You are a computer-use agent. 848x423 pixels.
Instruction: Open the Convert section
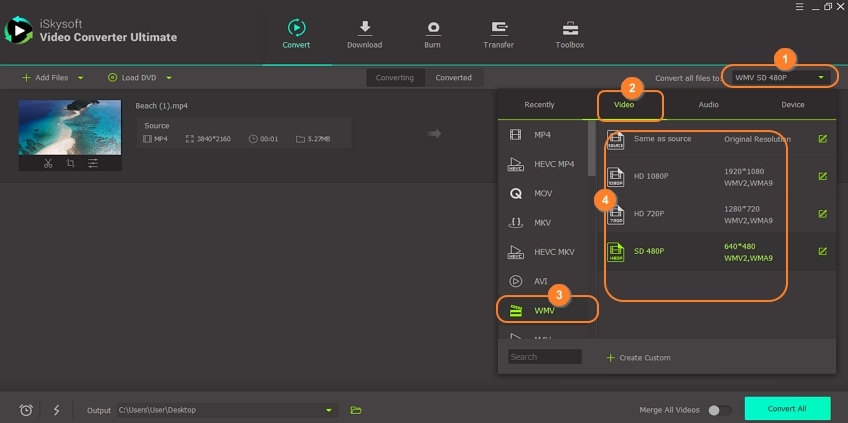(x=296, y=34)
